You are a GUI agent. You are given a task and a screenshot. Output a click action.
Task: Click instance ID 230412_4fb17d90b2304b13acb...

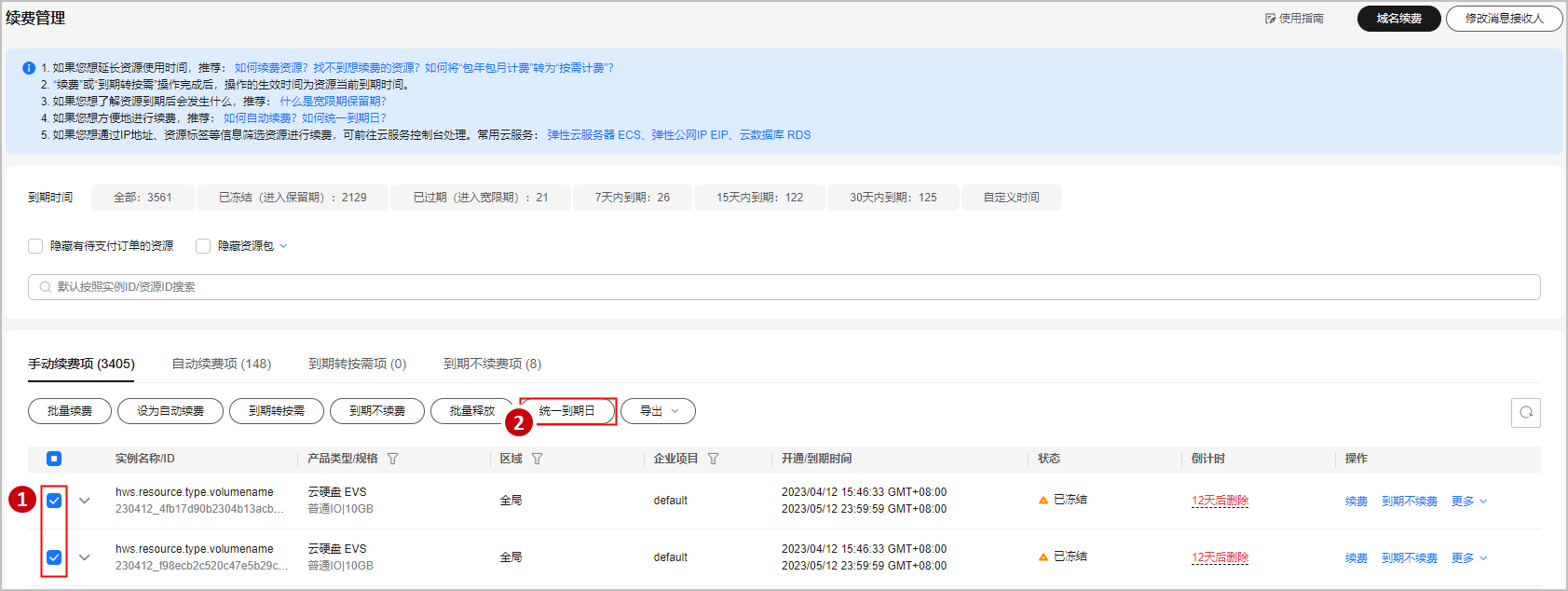199,509
